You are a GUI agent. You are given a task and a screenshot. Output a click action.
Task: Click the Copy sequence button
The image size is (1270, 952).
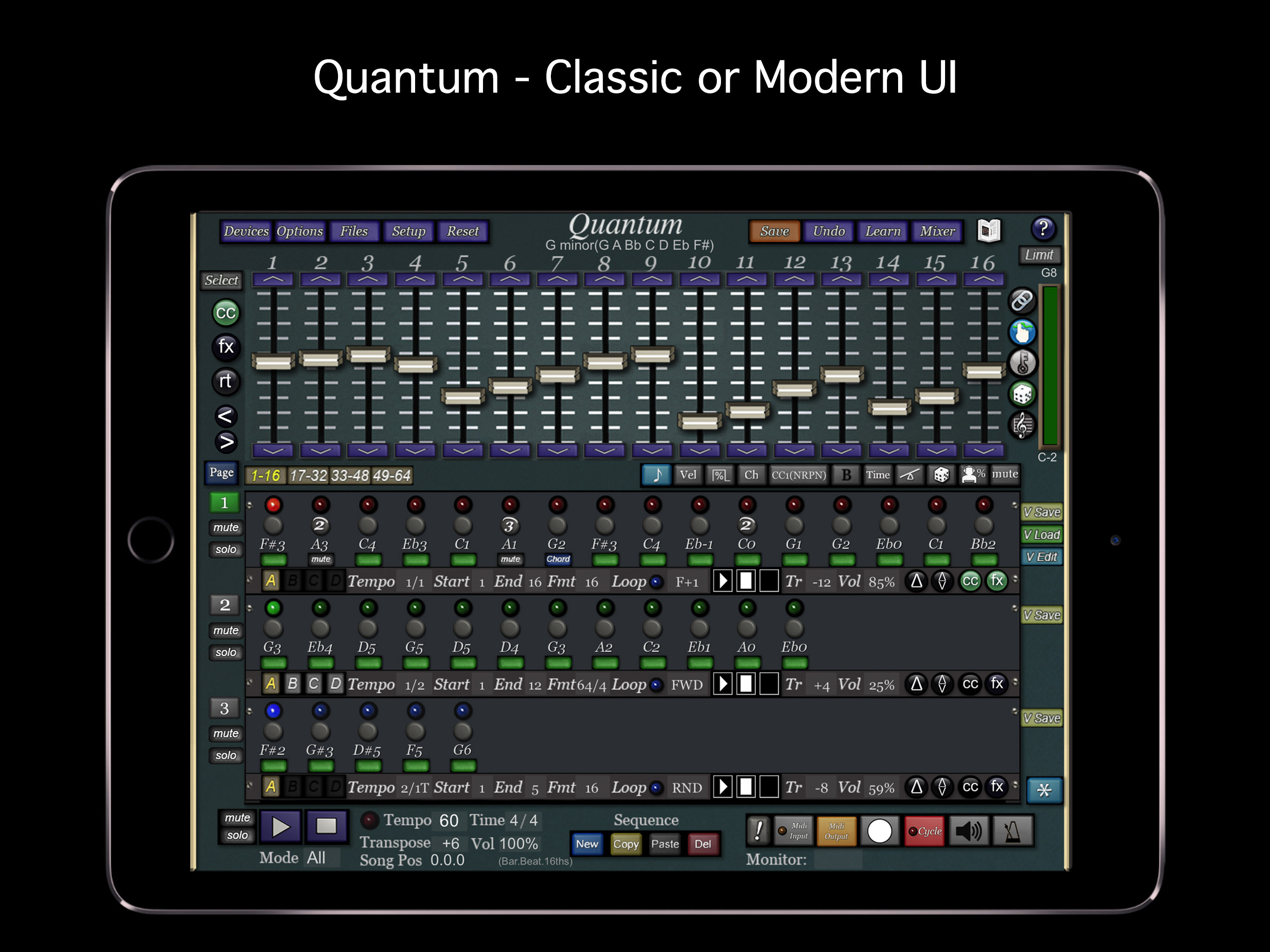(x=625, y=844)
